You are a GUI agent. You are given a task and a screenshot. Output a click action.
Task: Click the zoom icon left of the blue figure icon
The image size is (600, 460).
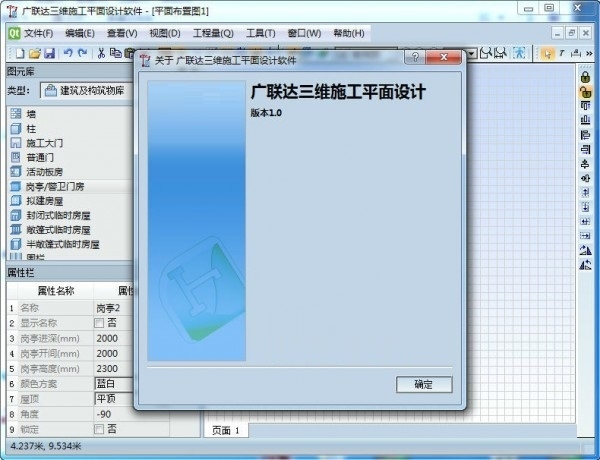[501, 53]
